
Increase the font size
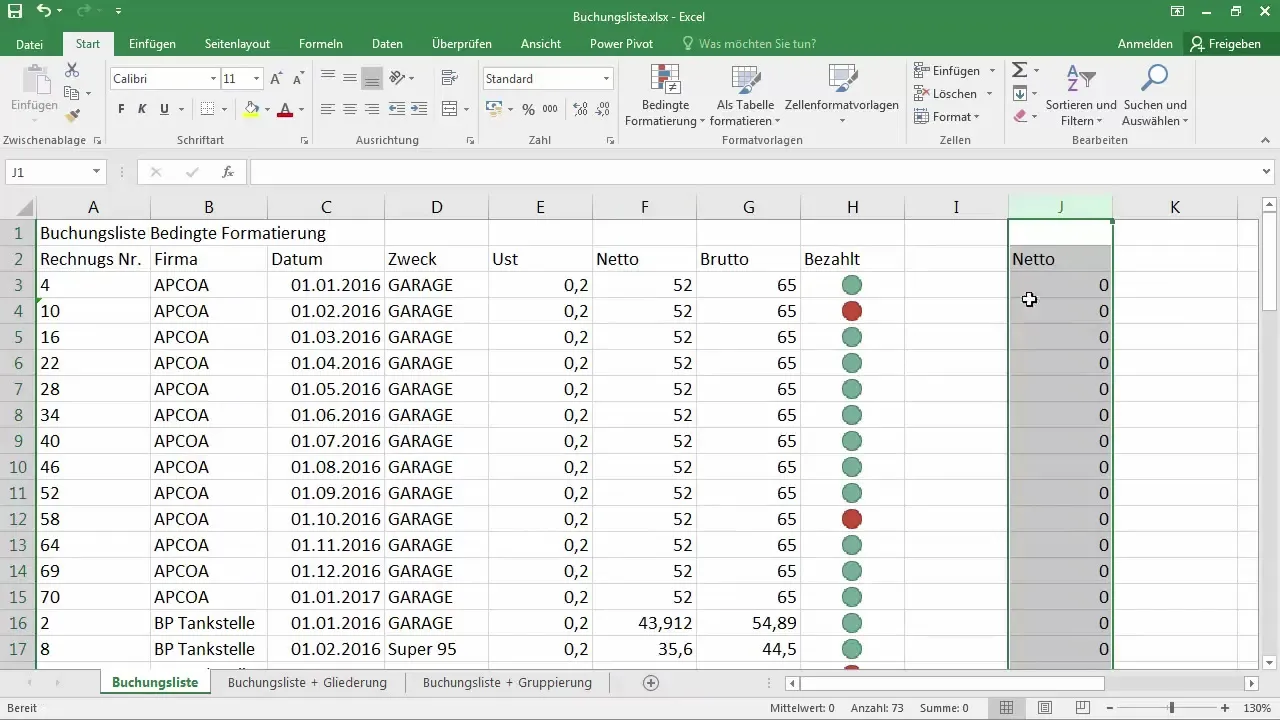point(276,79)
